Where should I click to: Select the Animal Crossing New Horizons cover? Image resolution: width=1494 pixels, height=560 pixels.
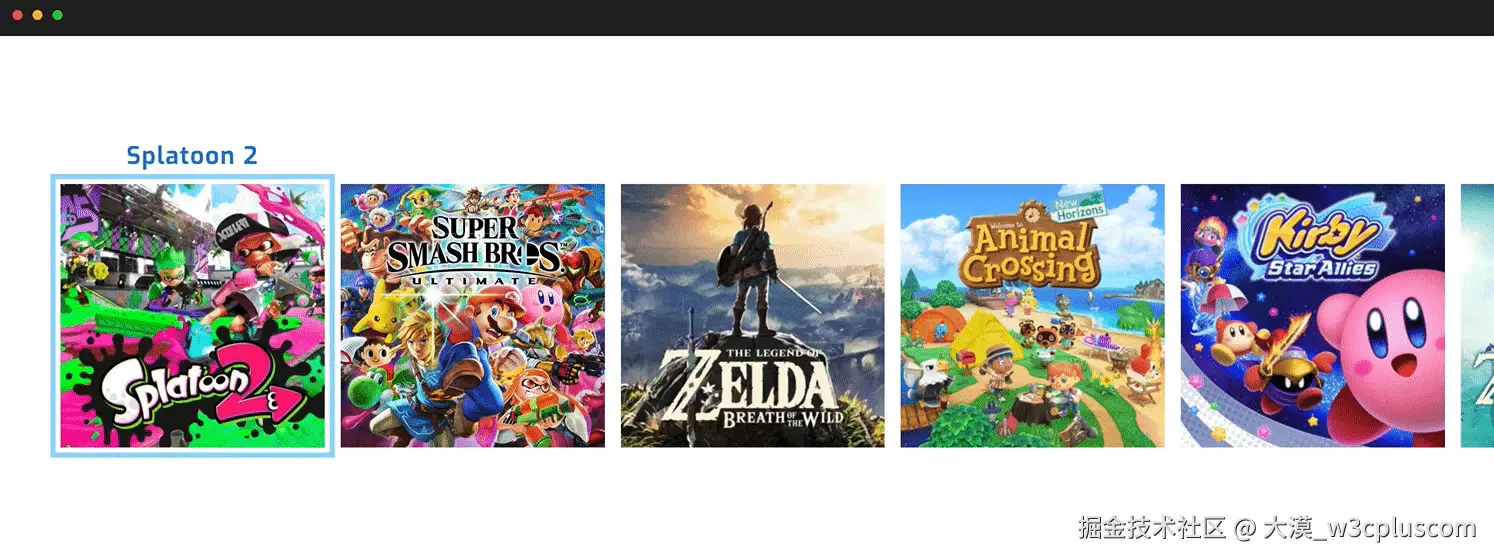tap(1033, 316)
